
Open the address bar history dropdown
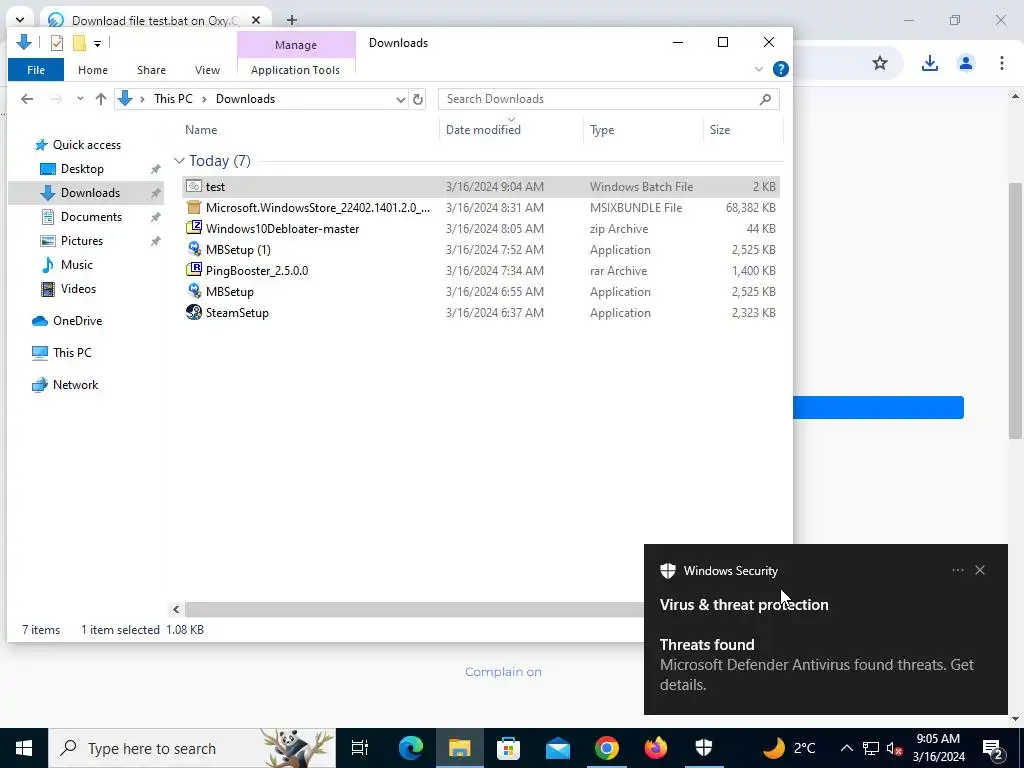[400, 100]
